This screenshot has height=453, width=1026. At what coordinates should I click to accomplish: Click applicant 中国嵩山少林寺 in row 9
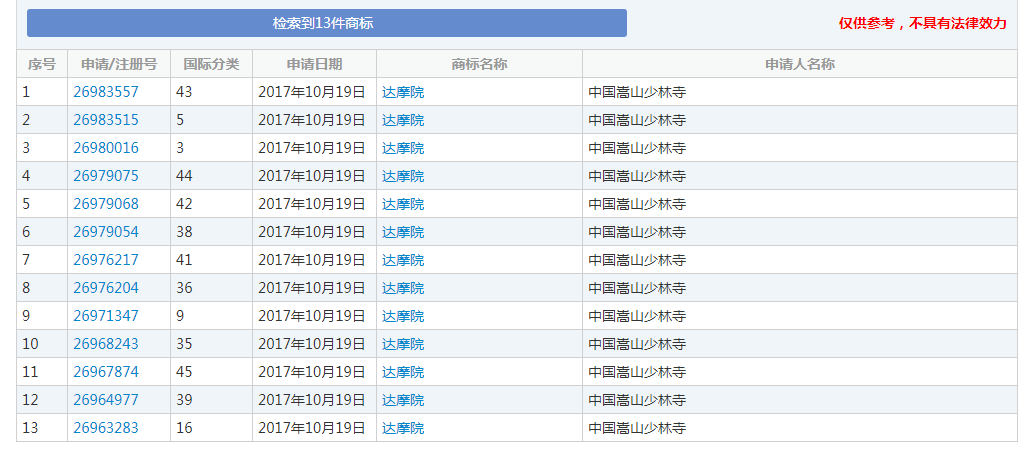pyautogui.click(x=637, y=316)
